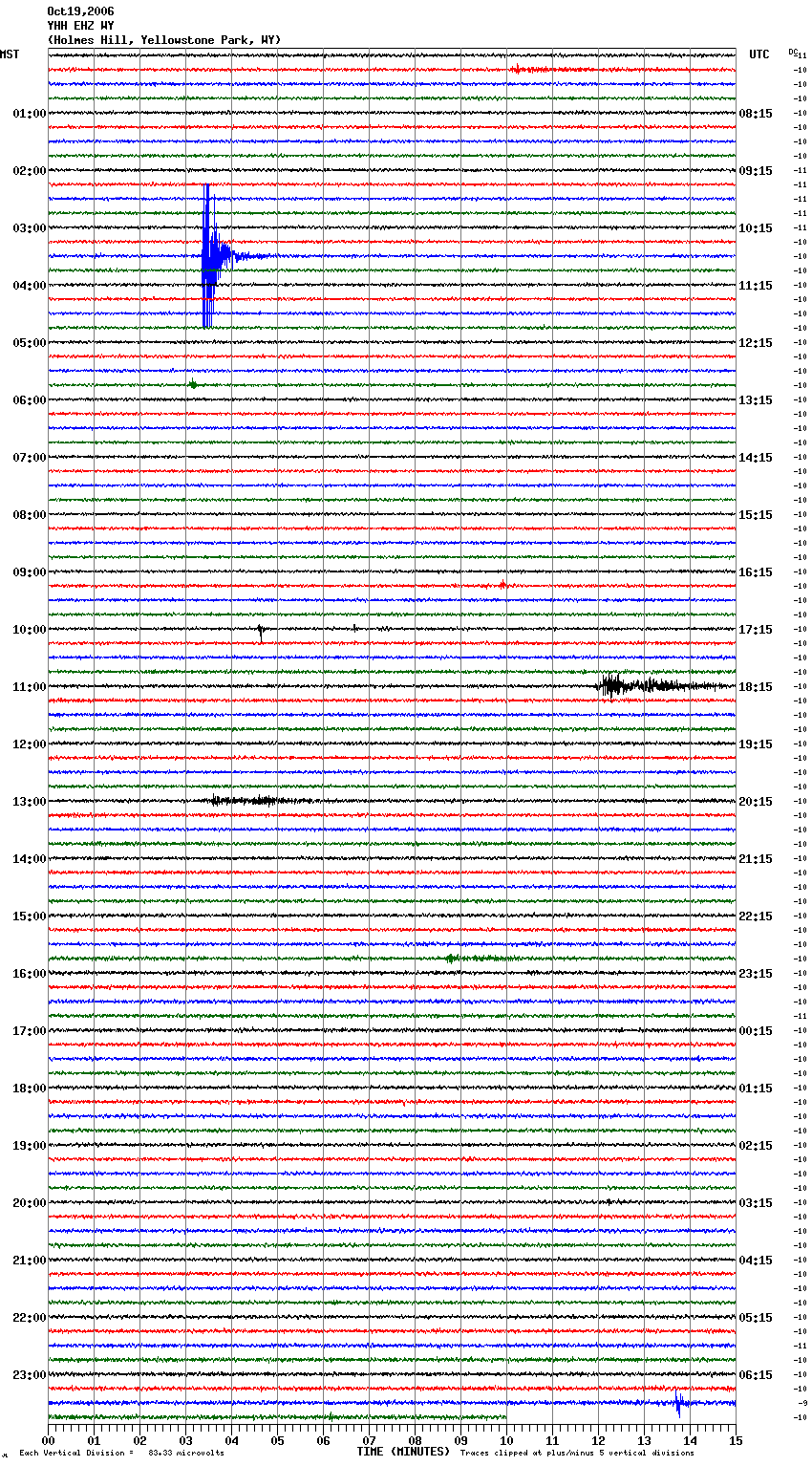Viewport: 812px width, 1466px height.
Task: Click the Holmes Hill, Yellowstone Park location title
Action: 164,40
